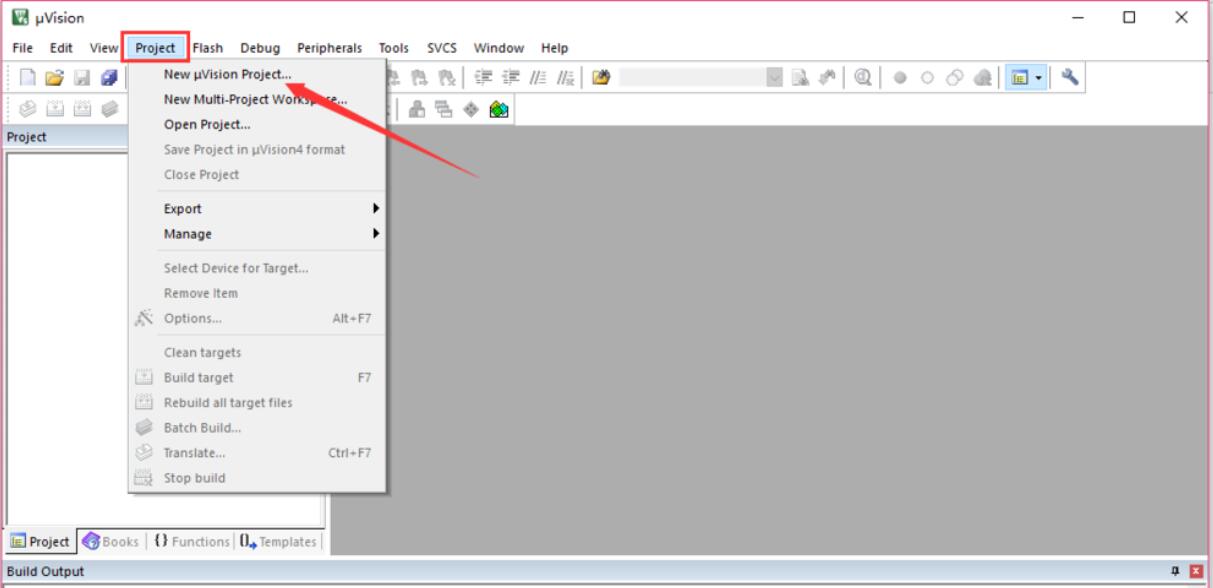Click Options... Alt+F7 menu entry
This screenshot has height=588, width=1213.
tap(257, 318)
